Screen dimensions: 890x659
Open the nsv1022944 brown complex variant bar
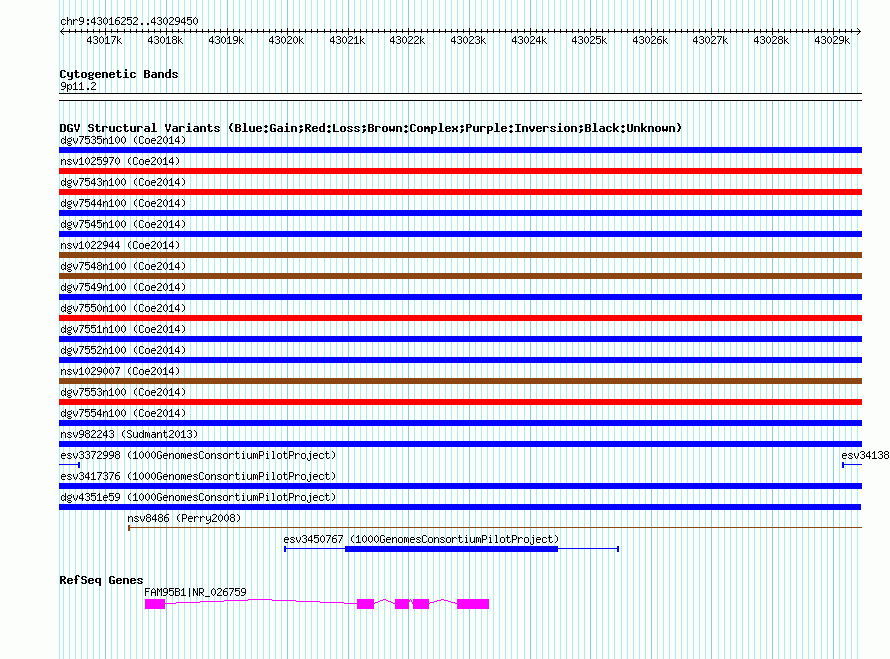(x=460, y=255)
